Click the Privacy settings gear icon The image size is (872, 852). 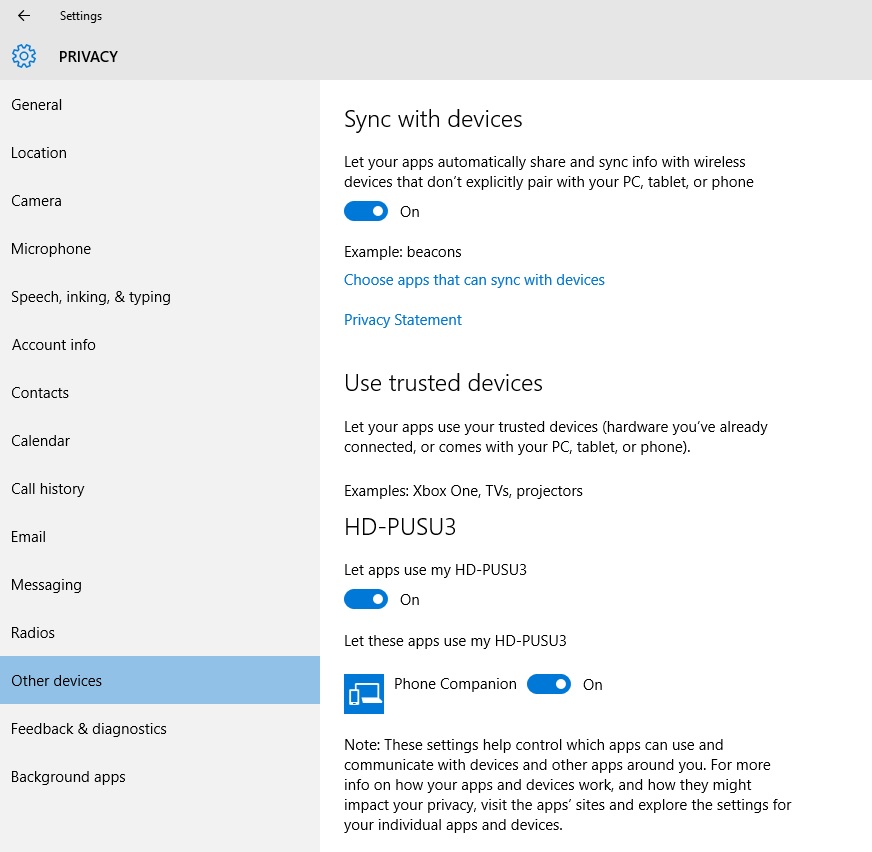click(x=24, y=56)
